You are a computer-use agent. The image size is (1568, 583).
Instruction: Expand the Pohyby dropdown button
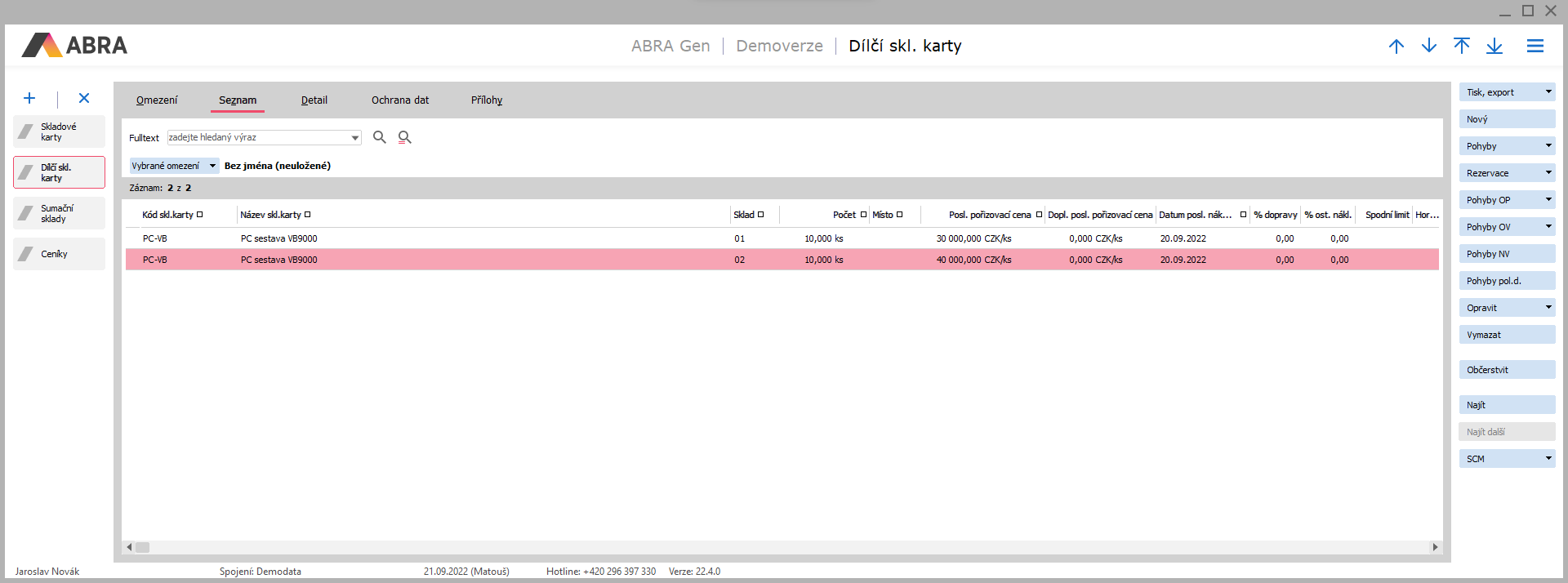(x=1548, y=146)
